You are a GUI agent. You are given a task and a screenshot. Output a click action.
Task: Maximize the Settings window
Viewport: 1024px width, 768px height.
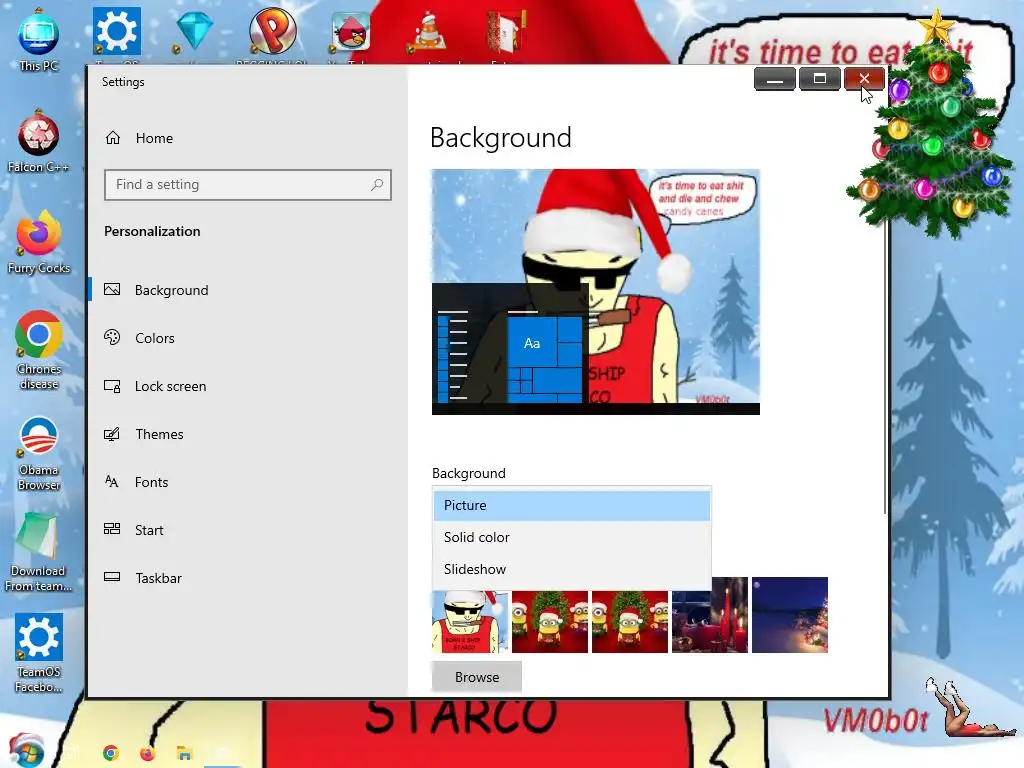pyautogui.click(x=820, y=79)
